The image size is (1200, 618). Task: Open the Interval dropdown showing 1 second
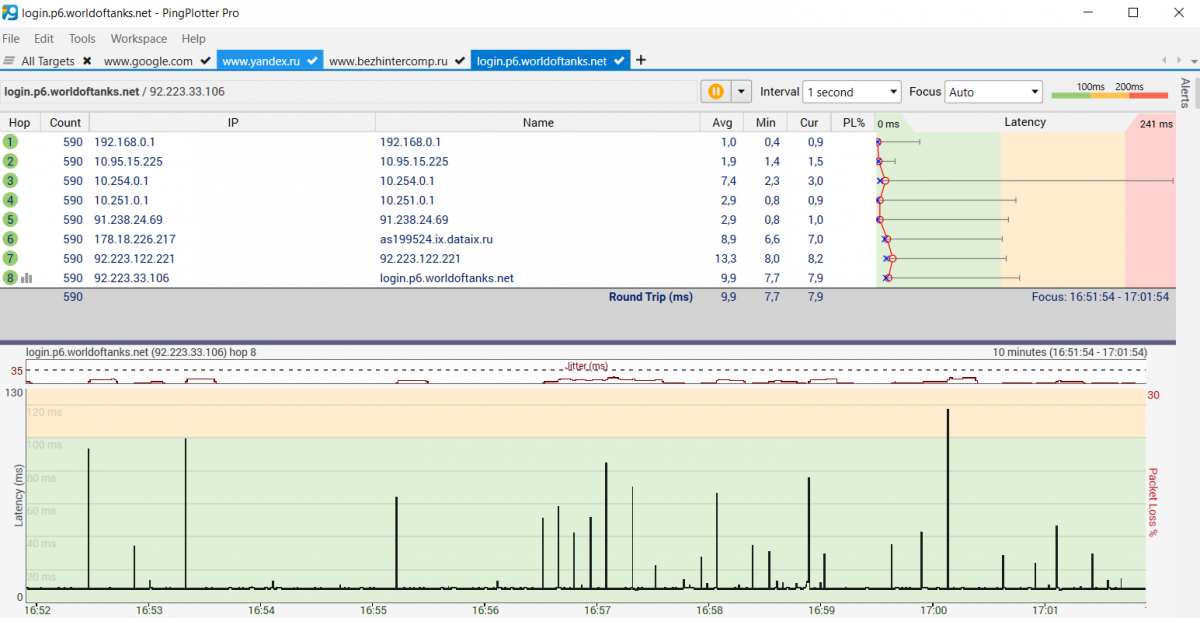[x=852, y=92]
